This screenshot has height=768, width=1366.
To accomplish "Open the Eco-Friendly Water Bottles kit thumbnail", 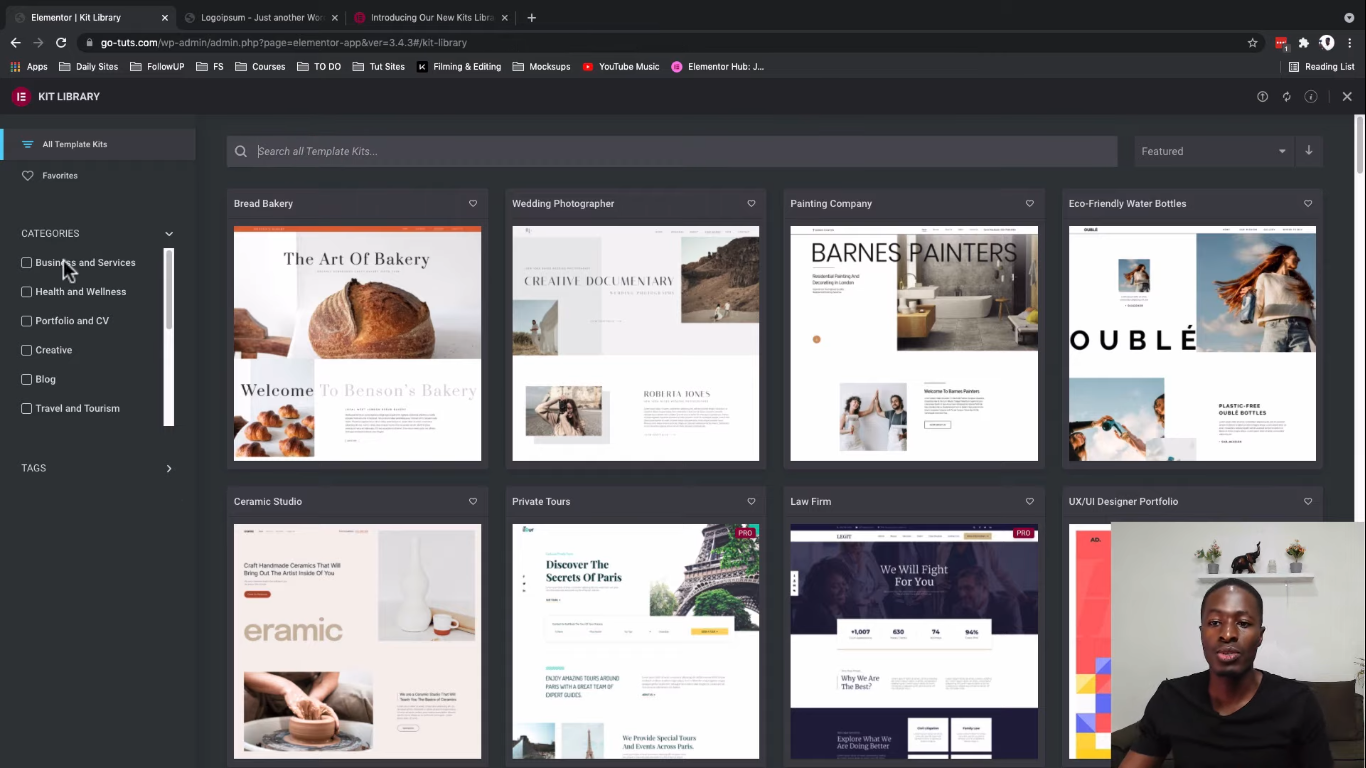I will pos(1192,343).
